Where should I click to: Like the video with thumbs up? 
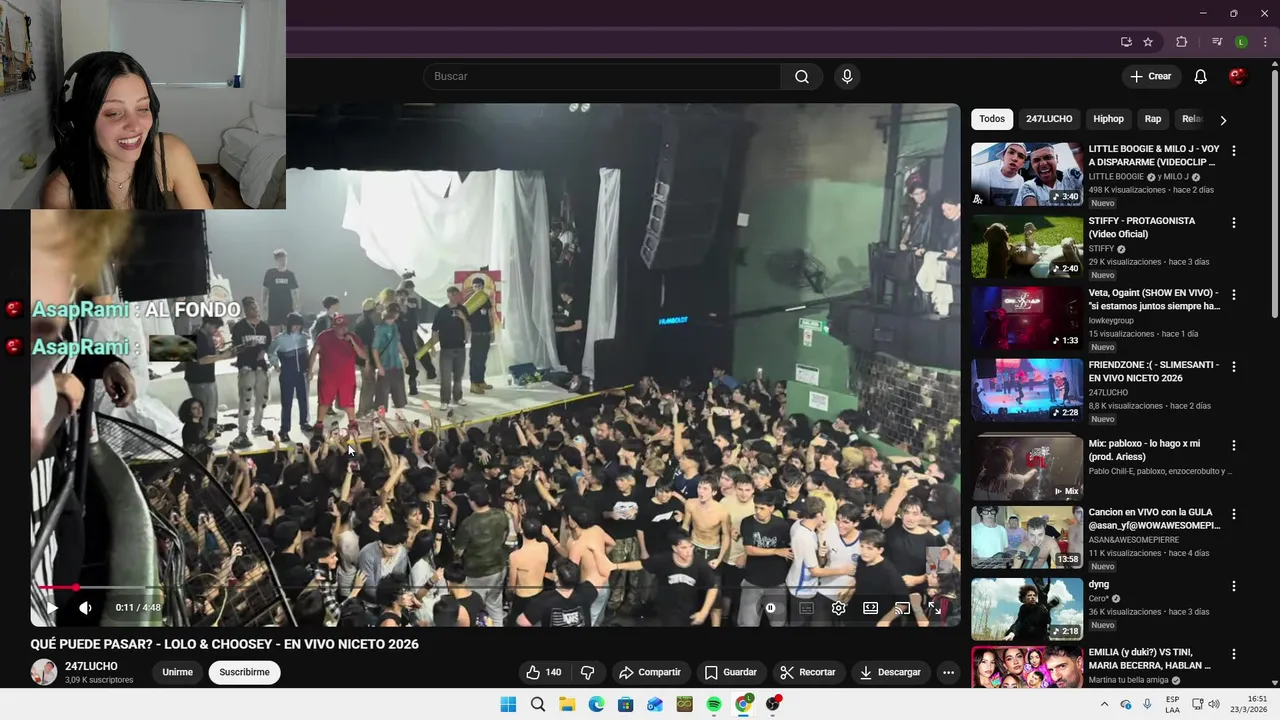(x=544, y=672)
